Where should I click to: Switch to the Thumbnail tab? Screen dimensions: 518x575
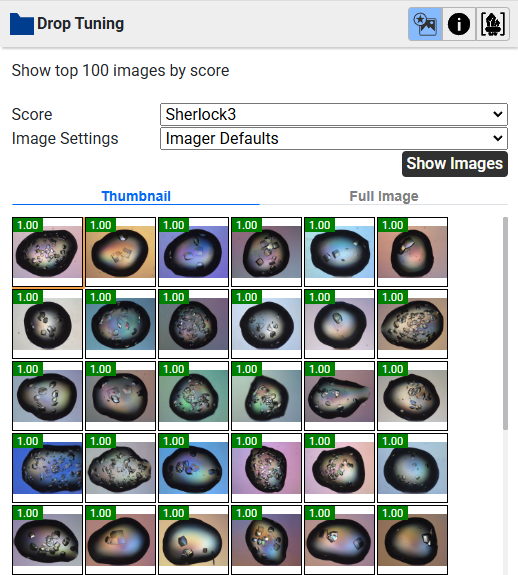[136, 196]
